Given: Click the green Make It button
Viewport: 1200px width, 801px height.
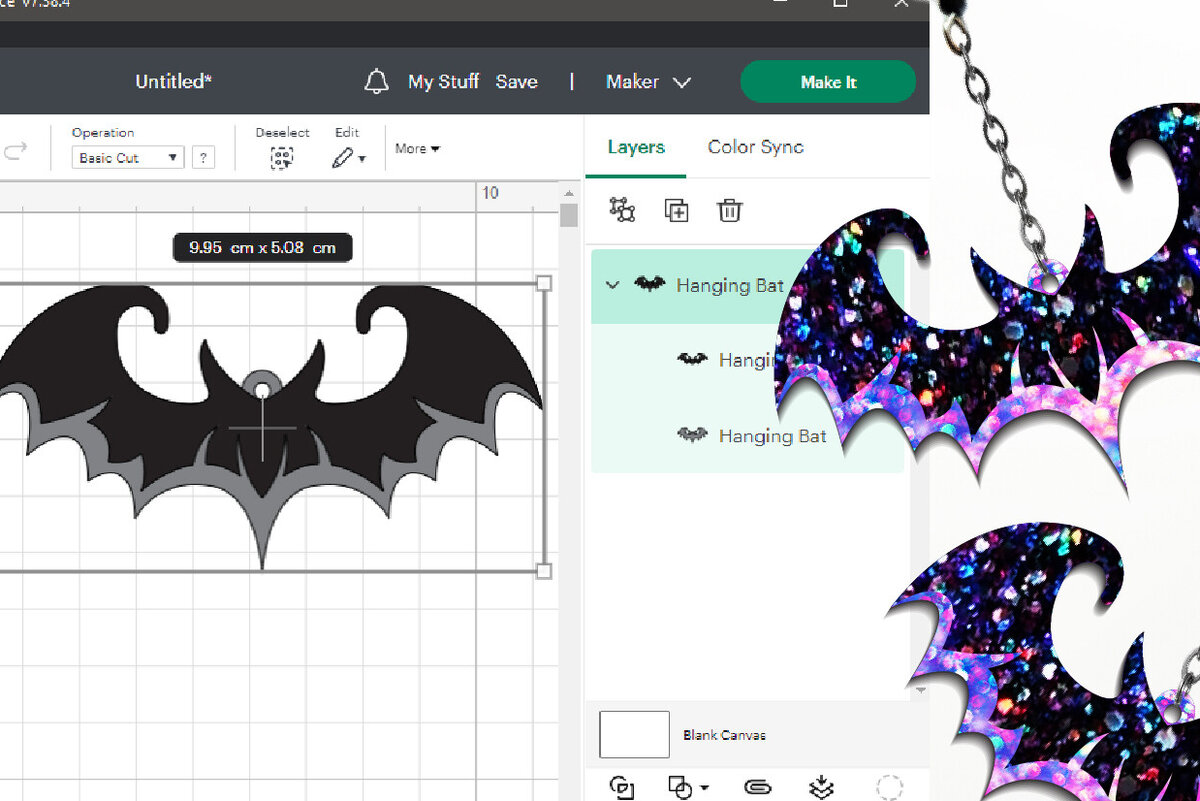Looking at the screenshot, I should [828, 82].
